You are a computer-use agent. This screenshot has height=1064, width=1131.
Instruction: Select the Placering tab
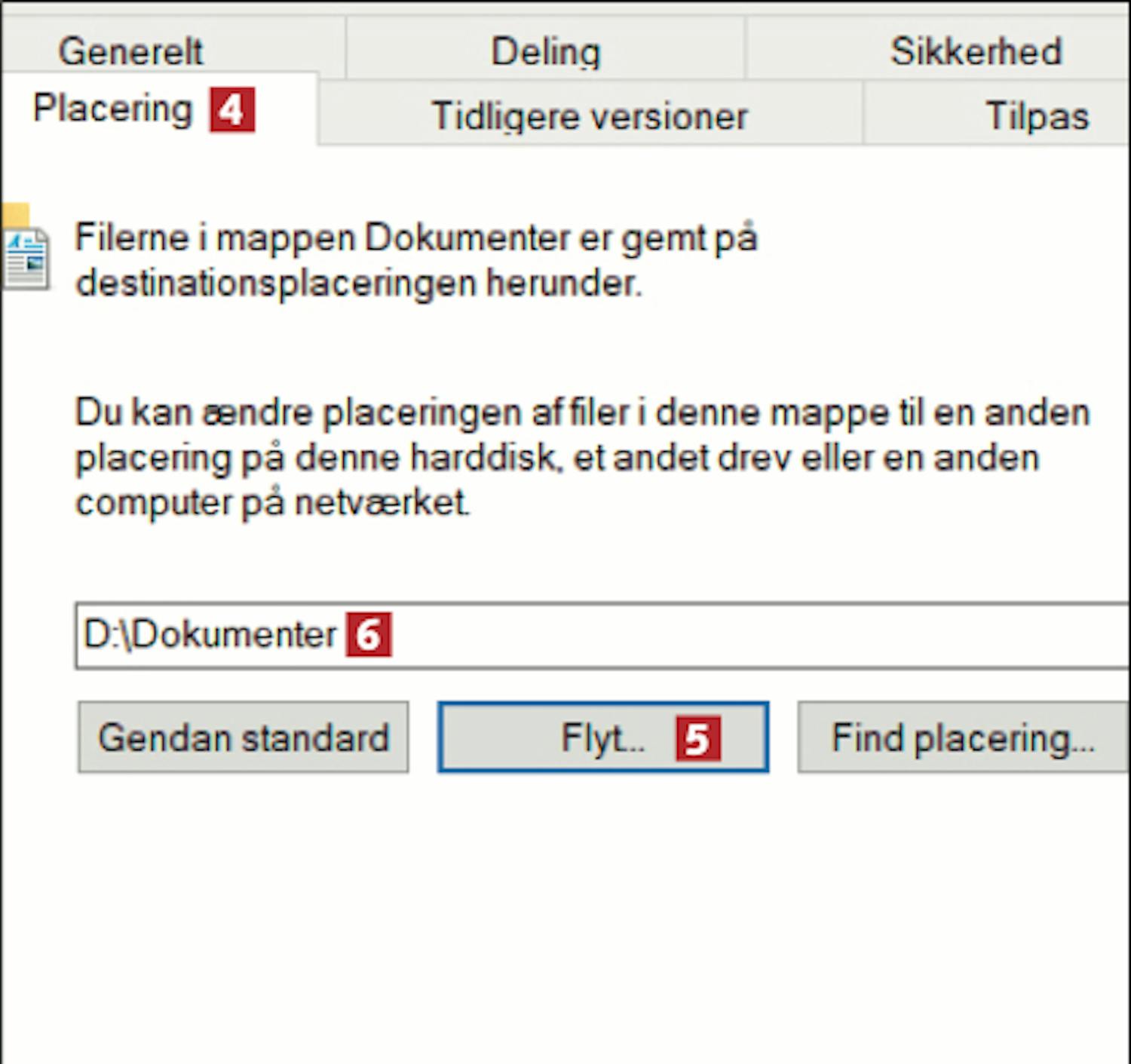tap(113, 109)
